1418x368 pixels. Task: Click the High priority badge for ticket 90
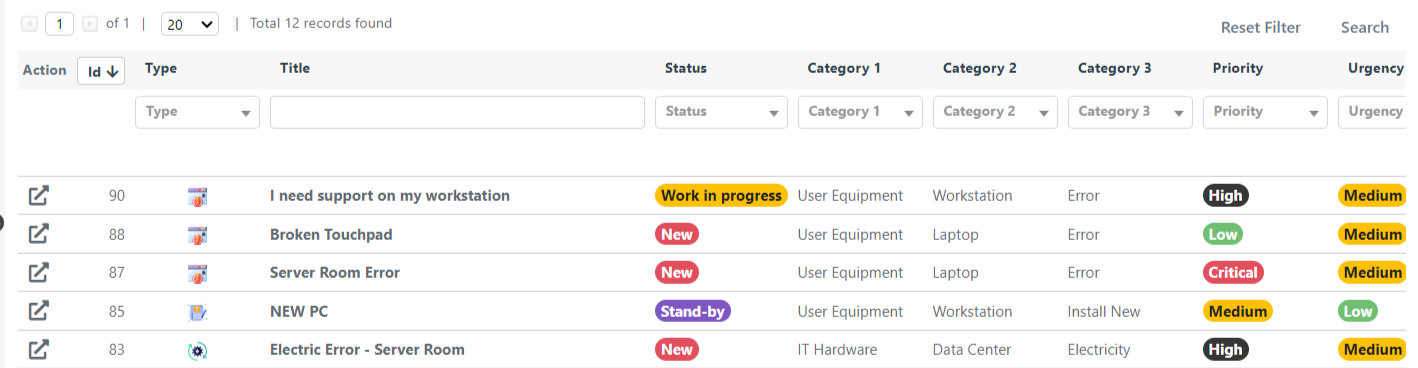tap(1225, 196)
